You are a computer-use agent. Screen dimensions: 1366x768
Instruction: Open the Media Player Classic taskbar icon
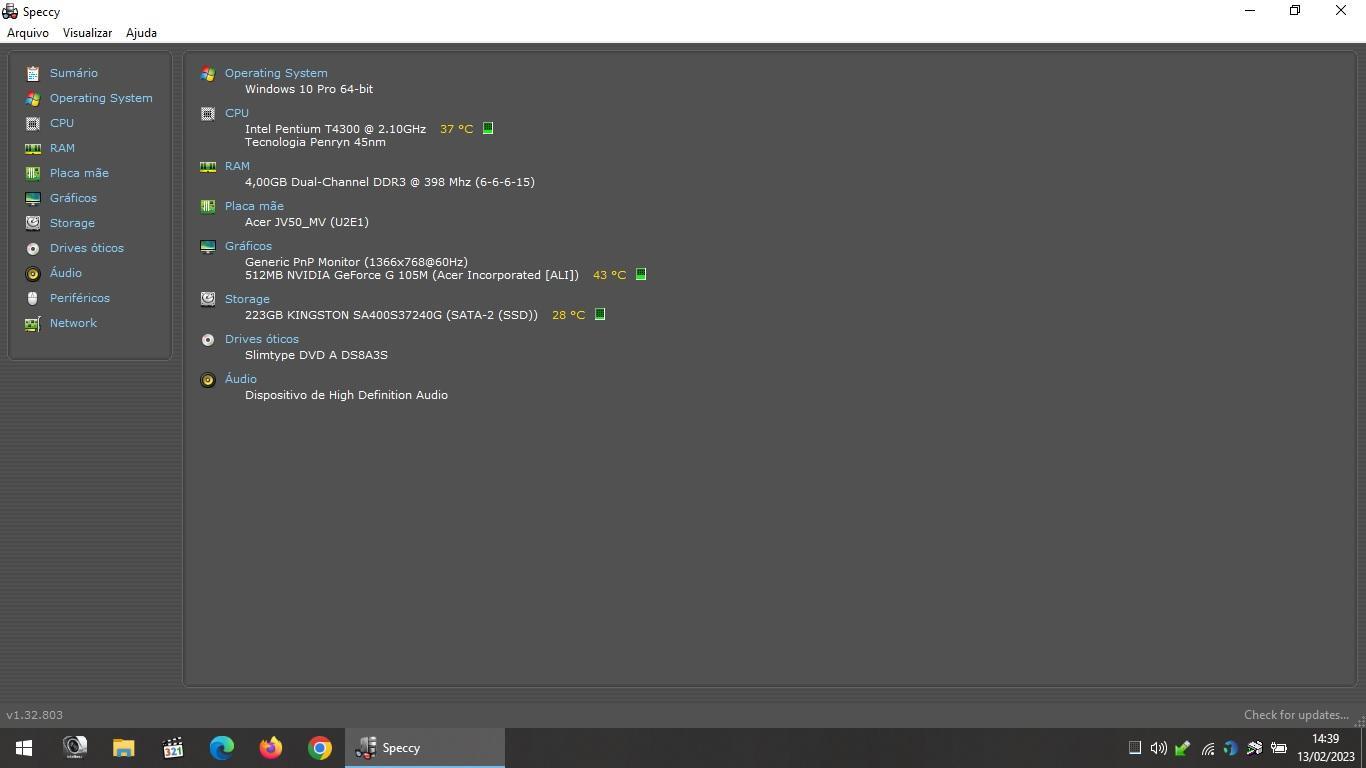click(172, 748)
